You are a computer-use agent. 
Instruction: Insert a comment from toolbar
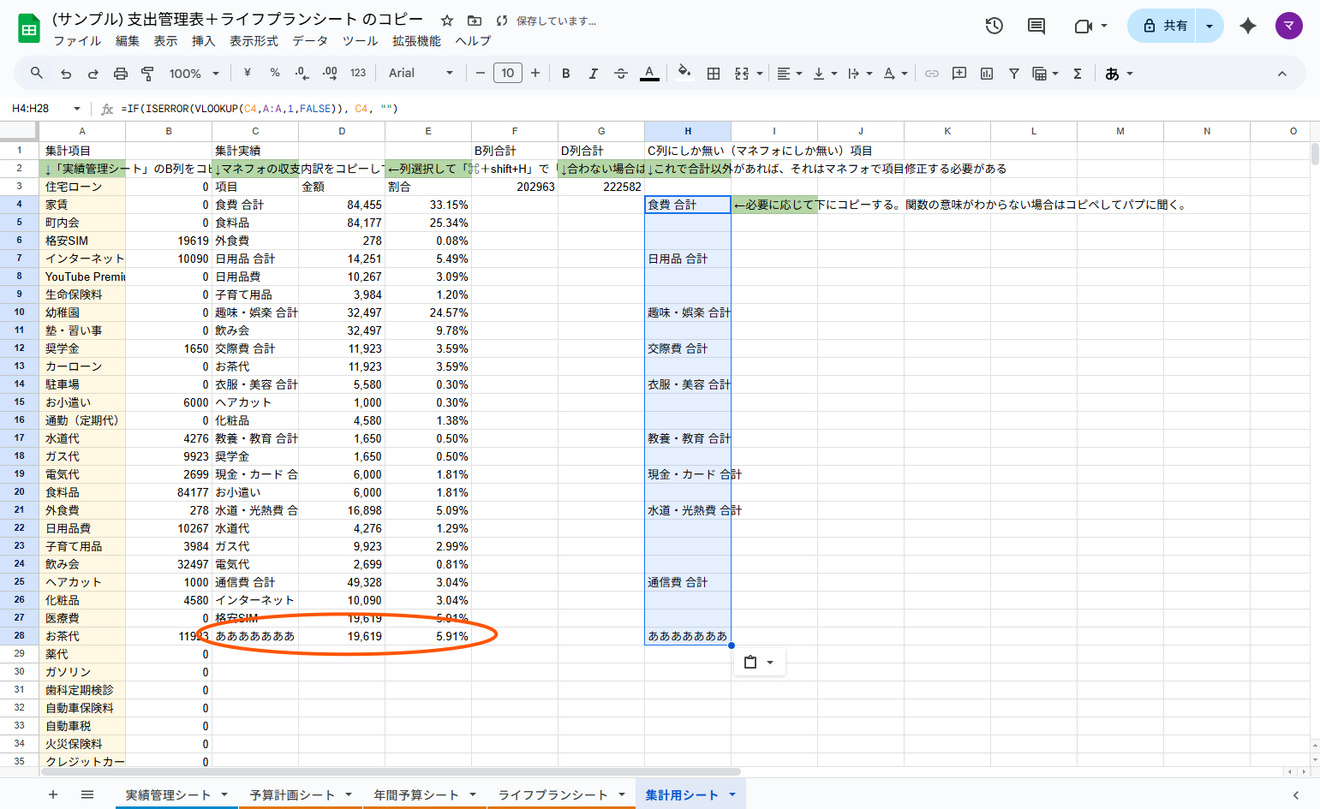point(959,73)
